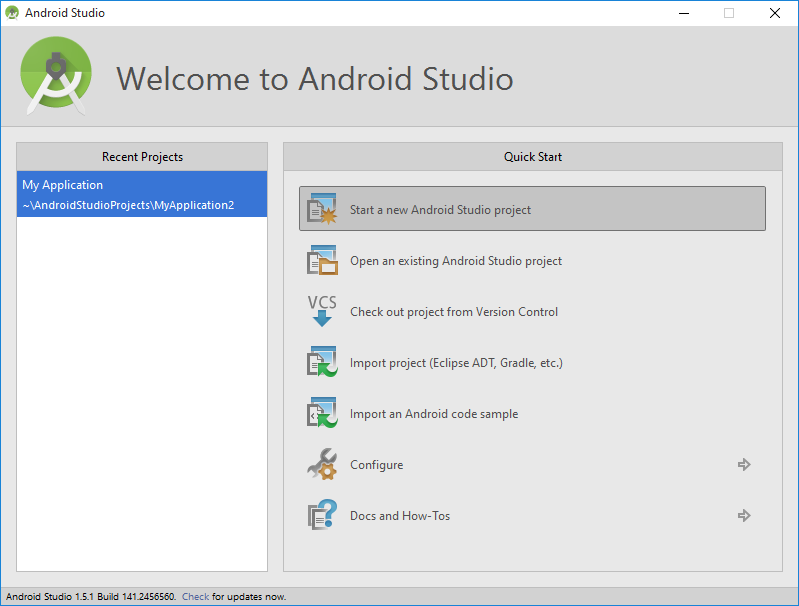Choose Import project (Eclipse ADT, Gradle, etc.)
The width and height of the screenshot is (799, 606).
(x=456, y=363)
